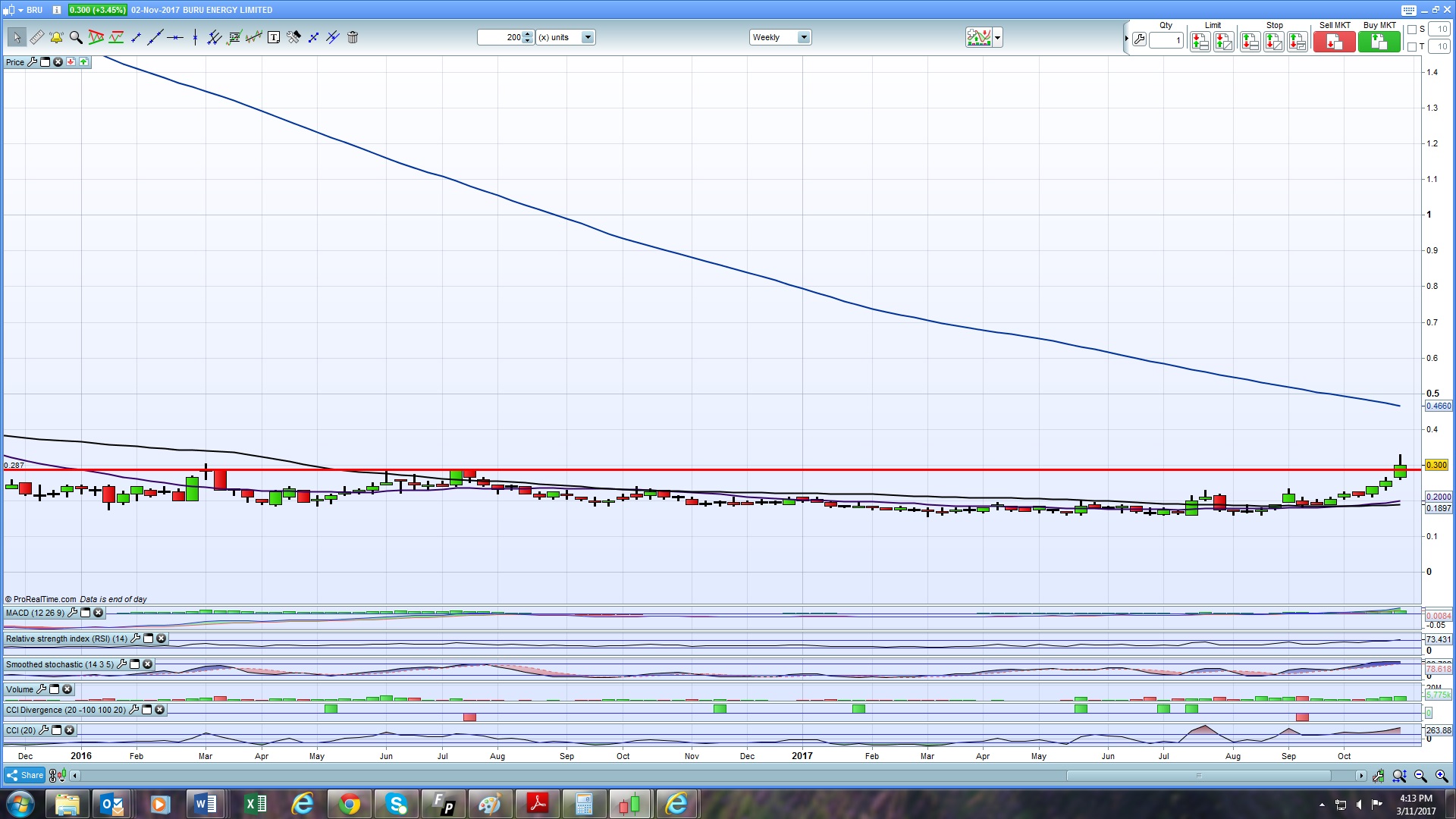Click the first Stop order button

coord(1250,41)
